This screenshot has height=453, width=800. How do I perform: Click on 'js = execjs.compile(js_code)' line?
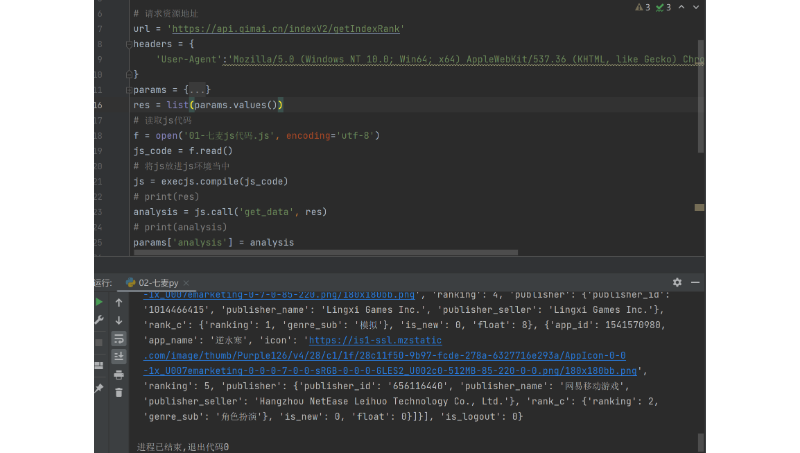(211, 182)
